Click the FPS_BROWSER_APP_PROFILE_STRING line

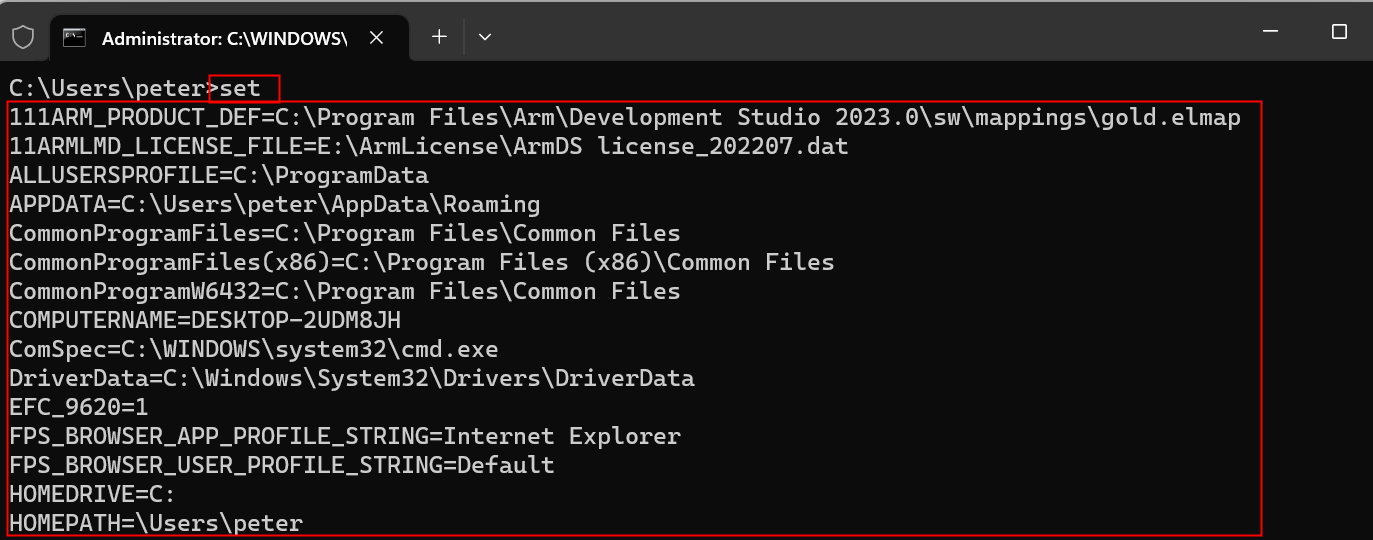344,437
